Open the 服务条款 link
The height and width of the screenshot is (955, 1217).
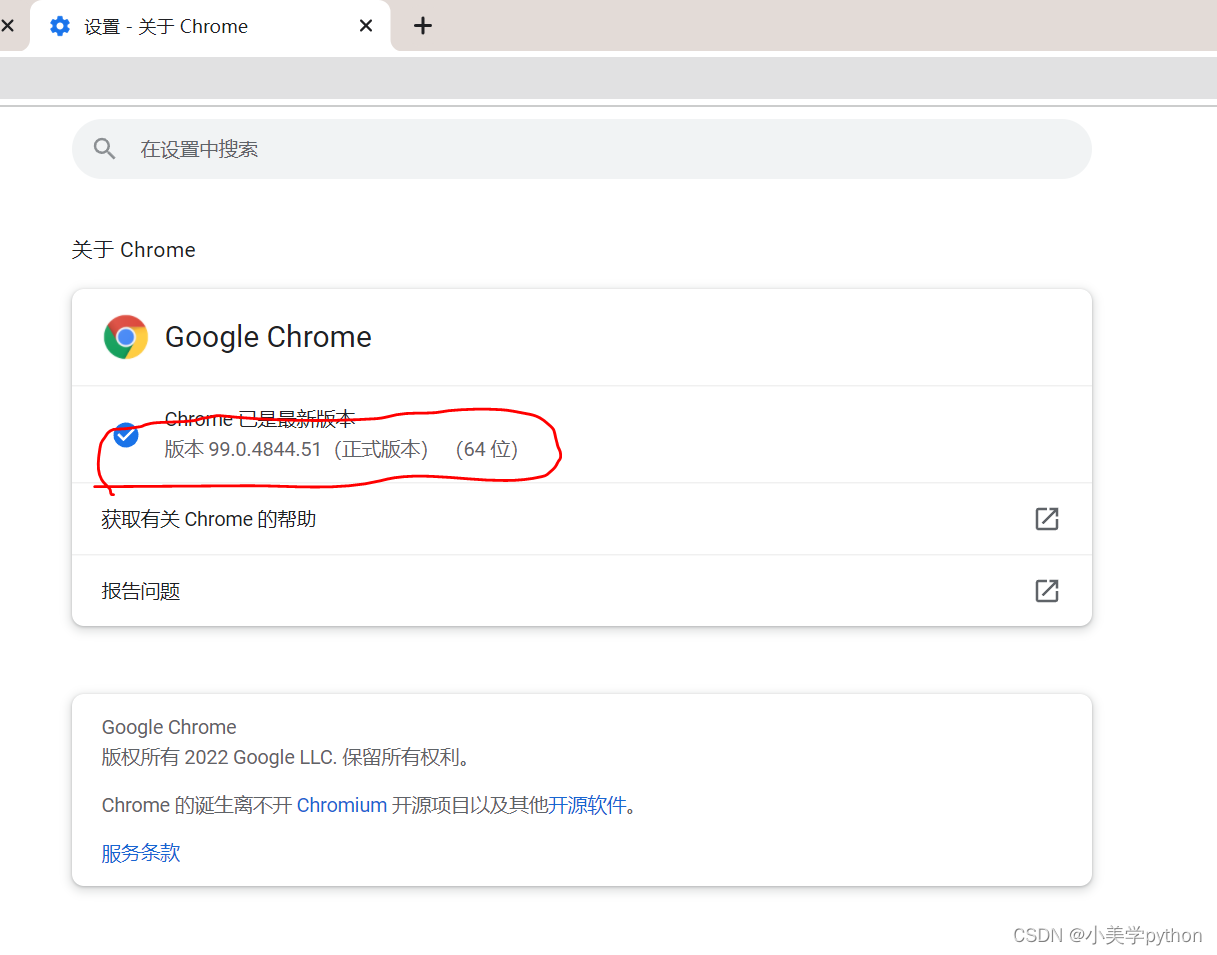point(141,853)
